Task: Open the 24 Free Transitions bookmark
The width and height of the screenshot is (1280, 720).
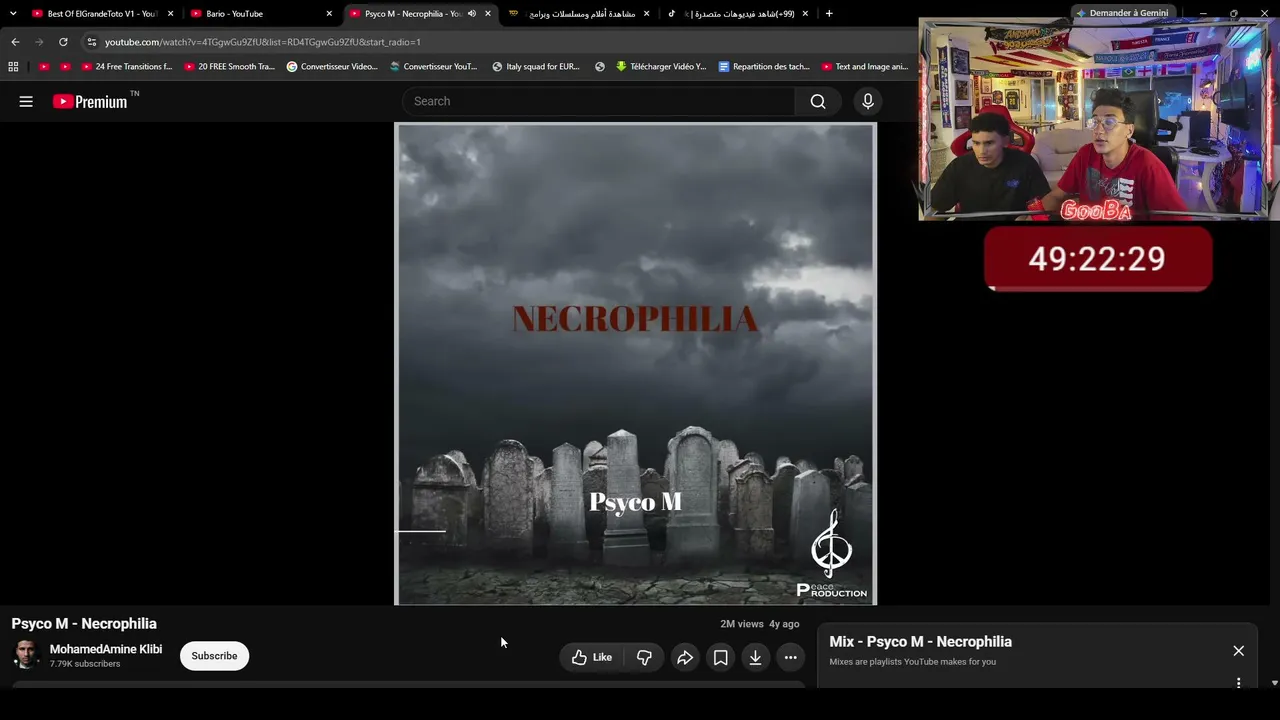Action: [127, 67]
